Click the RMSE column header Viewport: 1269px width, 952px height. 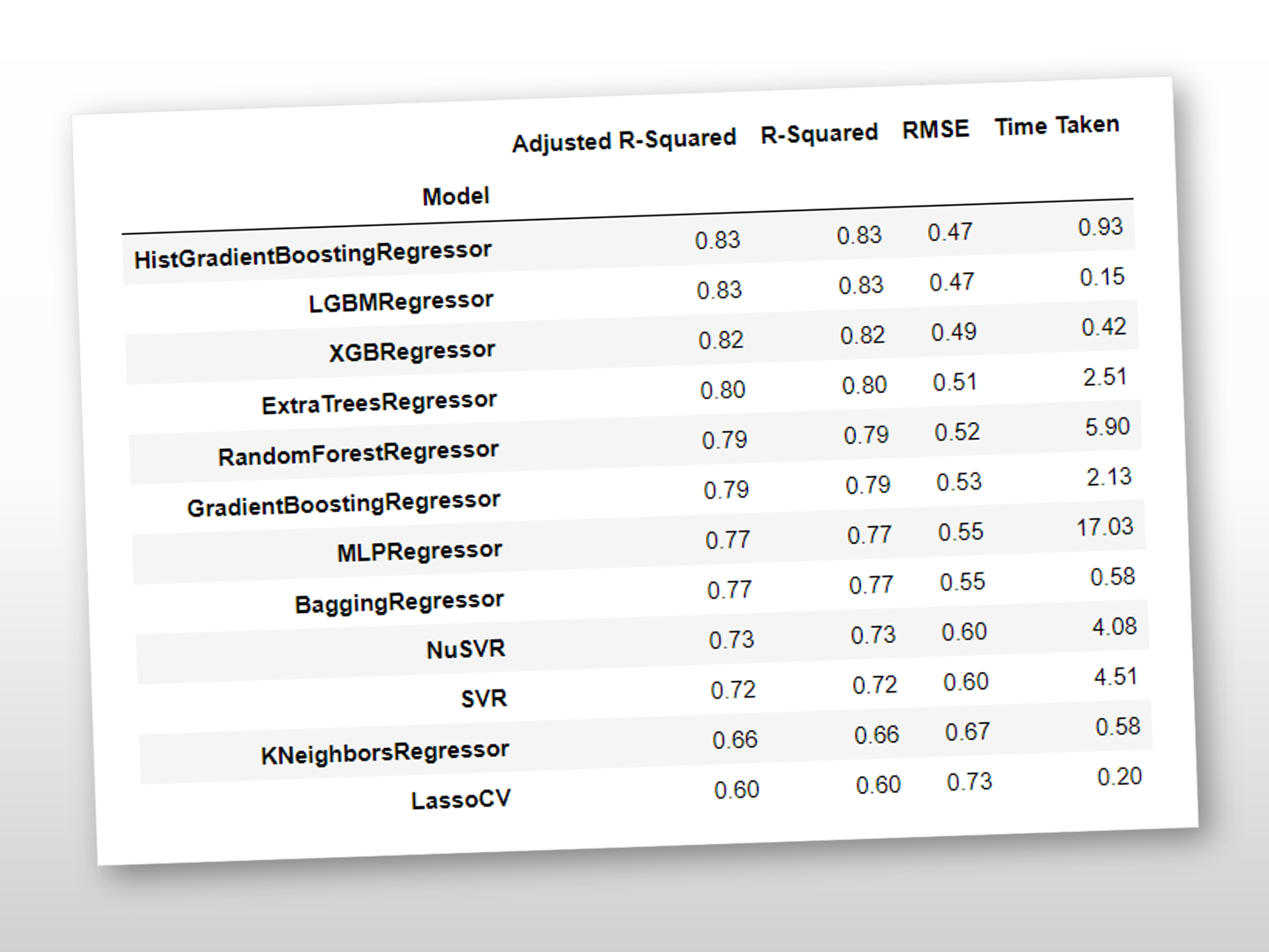(x=935, y=130)
